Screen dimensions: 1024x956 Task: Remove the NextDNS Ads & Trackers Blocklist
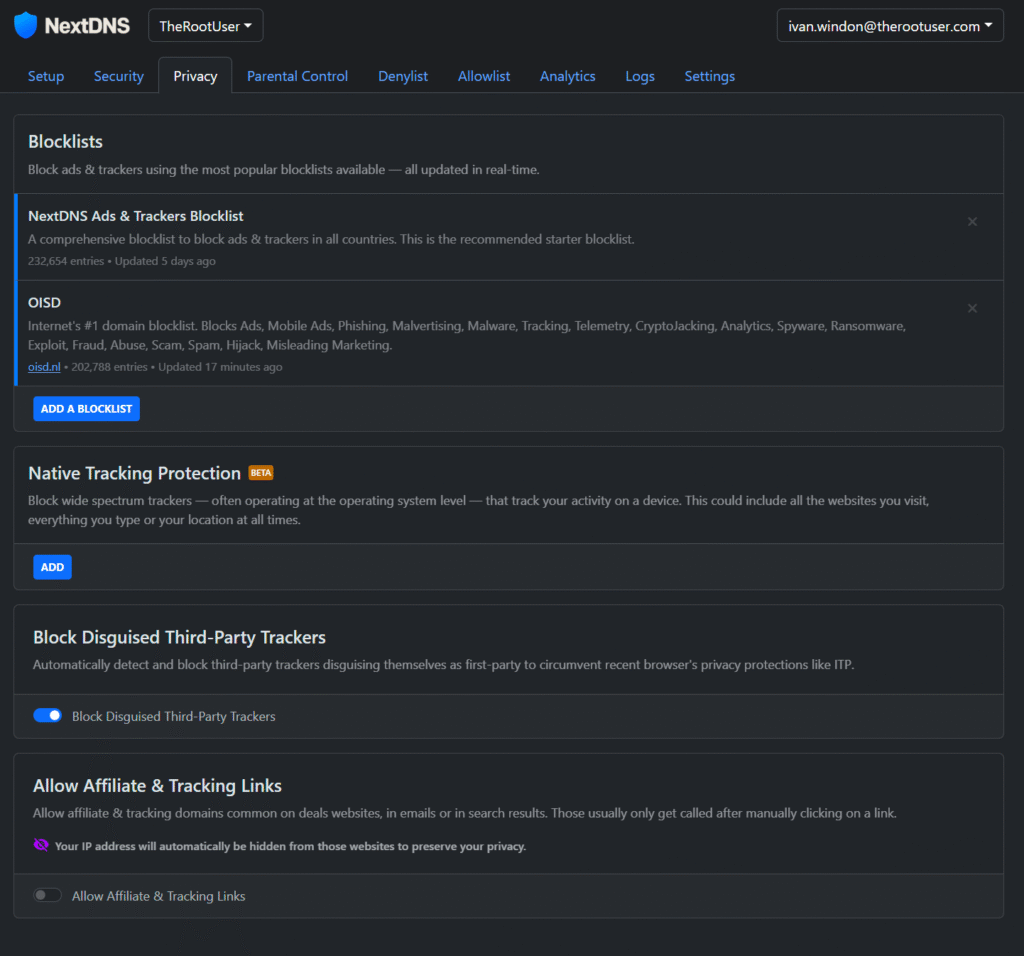coord(972,222)
